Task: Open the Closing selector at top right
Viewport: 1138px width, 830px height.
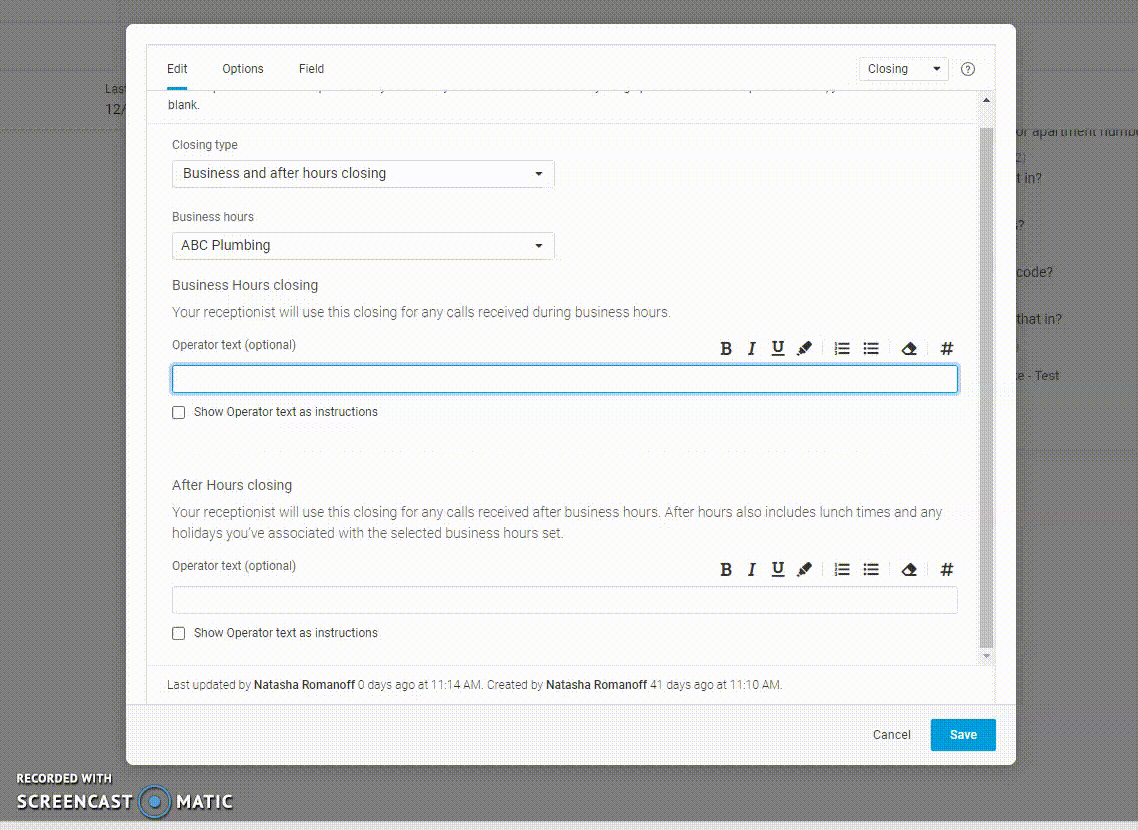Action: point(903,69)
